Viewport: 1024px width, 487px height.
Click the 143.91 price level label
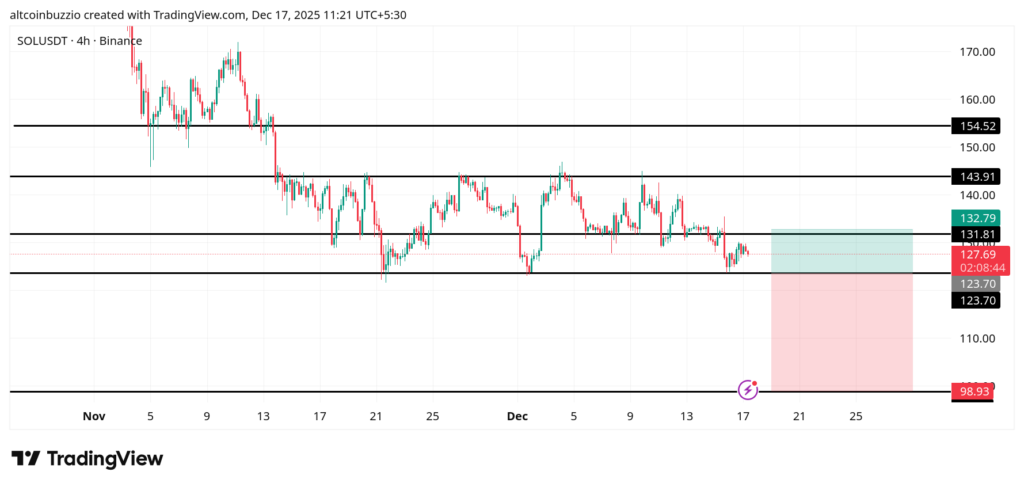click(x=974, y=176)
